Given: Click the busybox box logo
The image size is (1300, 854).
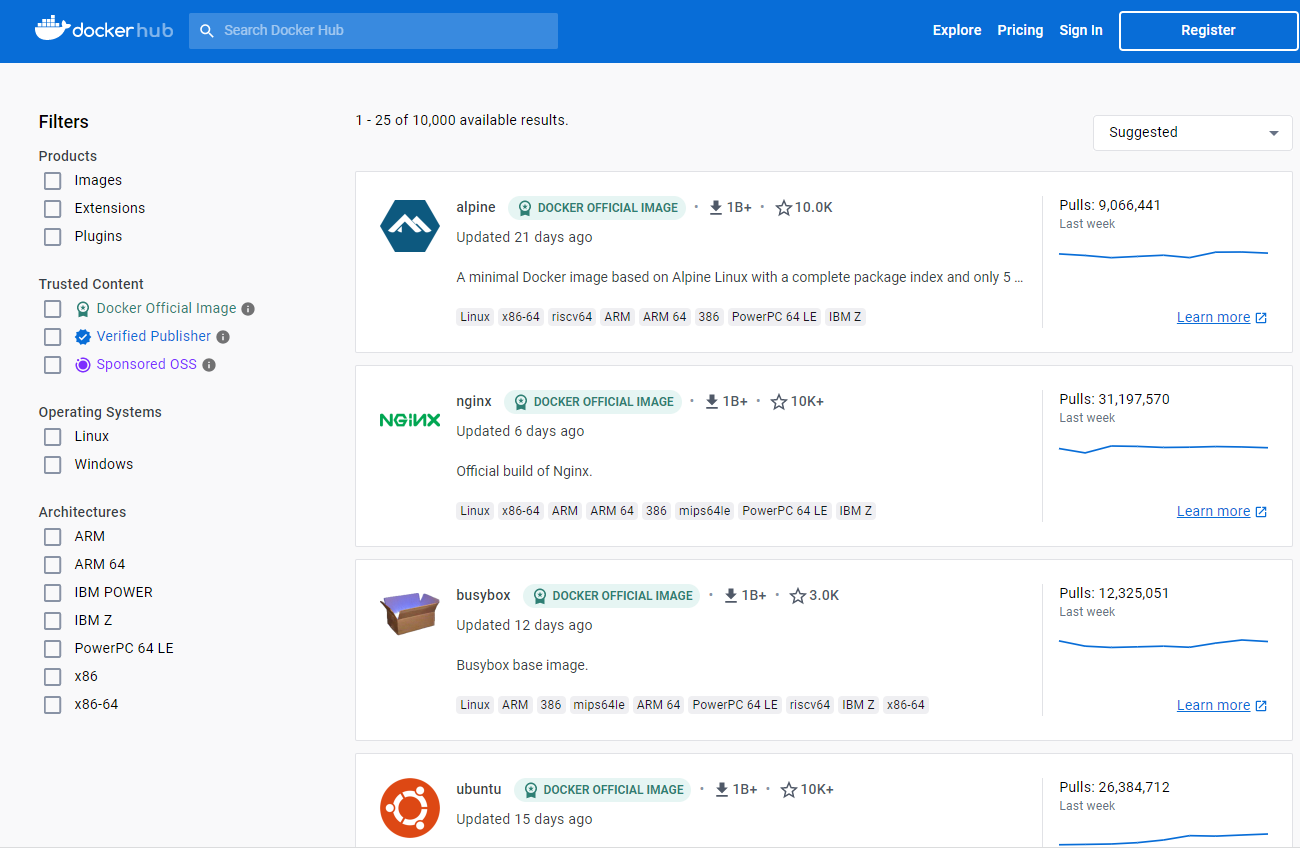Looking at the screenshot, I should (410, 613).
